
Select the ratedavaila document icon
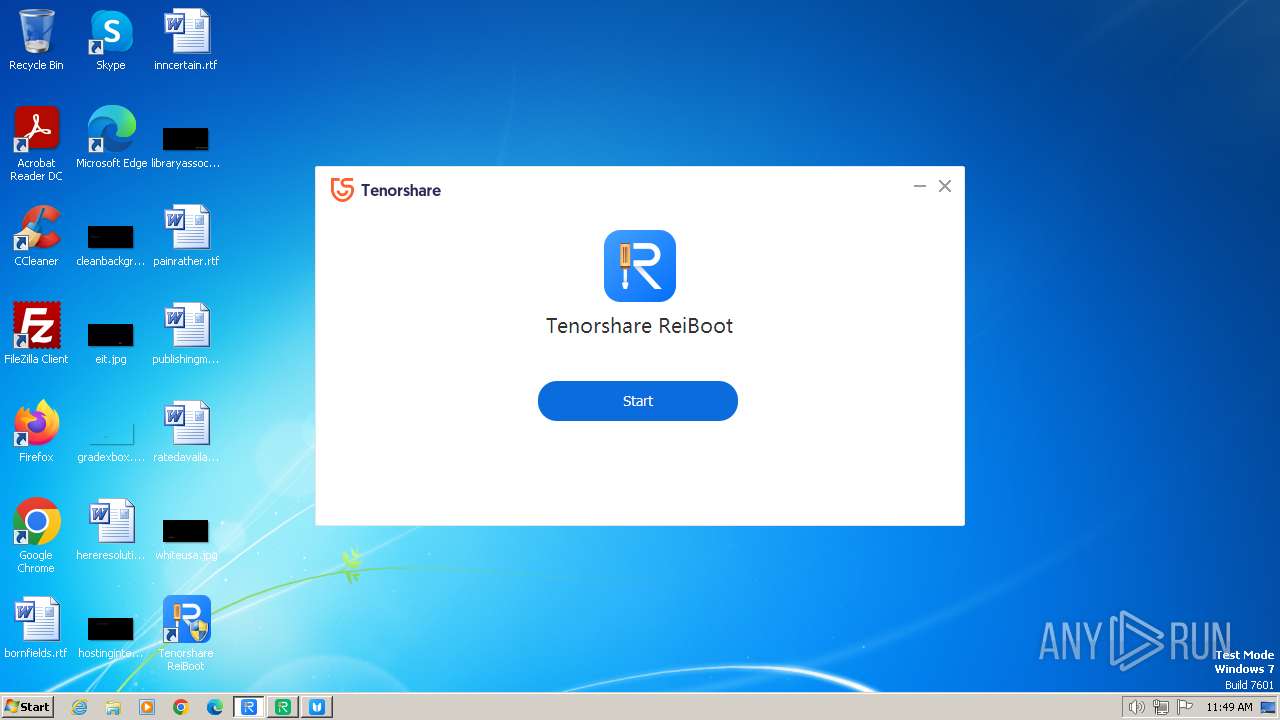[186, 432]
